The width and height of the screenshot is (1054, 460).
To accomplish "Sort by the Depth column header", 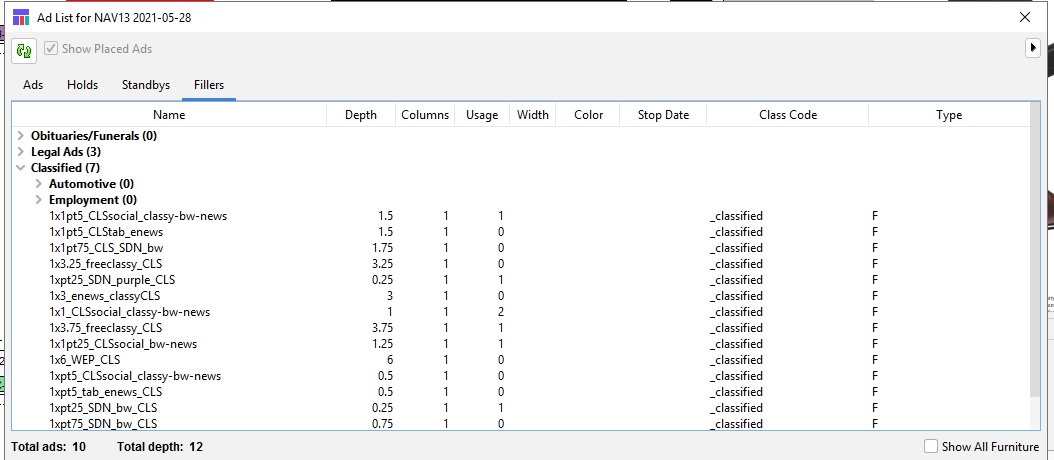I will pyautogui.click(x=360, y=115).
